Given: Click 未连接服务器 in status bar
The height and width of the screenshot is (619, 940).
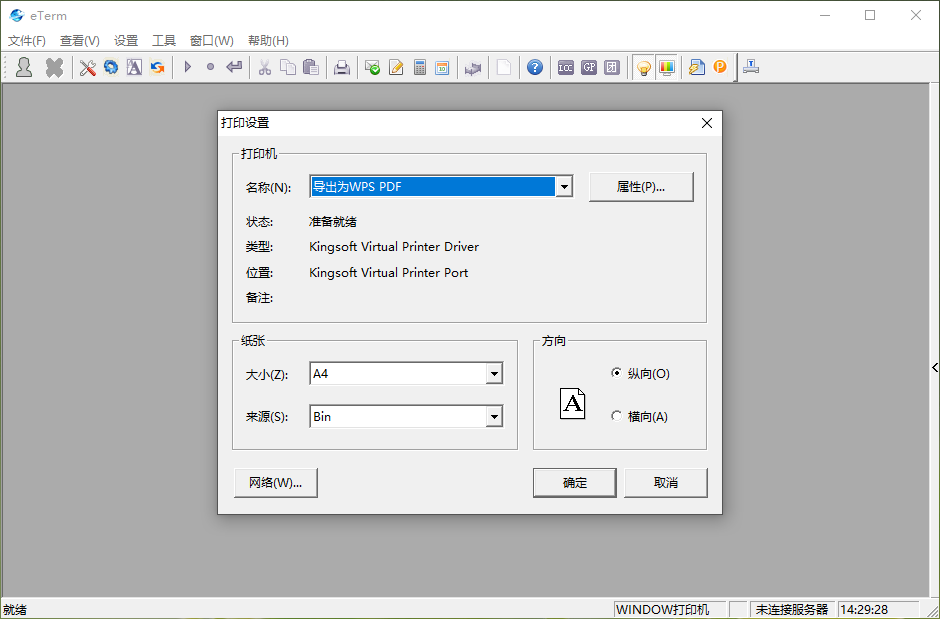Looking at the screenshot, I should tap(791, 610).
